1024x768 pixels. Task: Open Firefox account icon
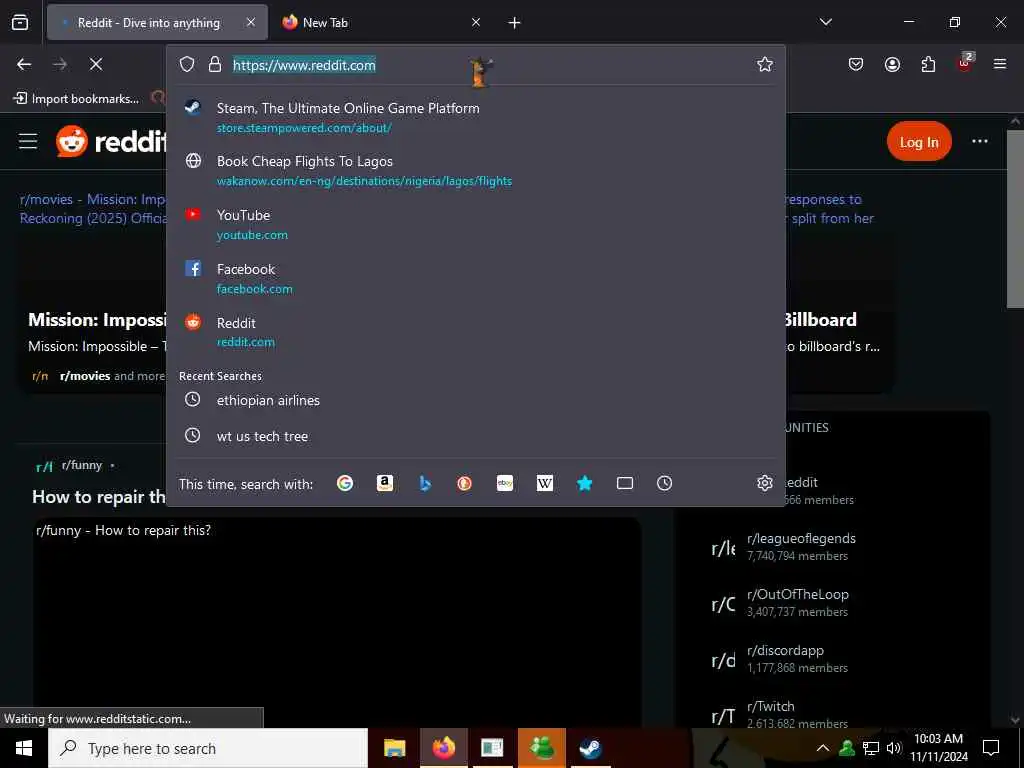(892, 64)
